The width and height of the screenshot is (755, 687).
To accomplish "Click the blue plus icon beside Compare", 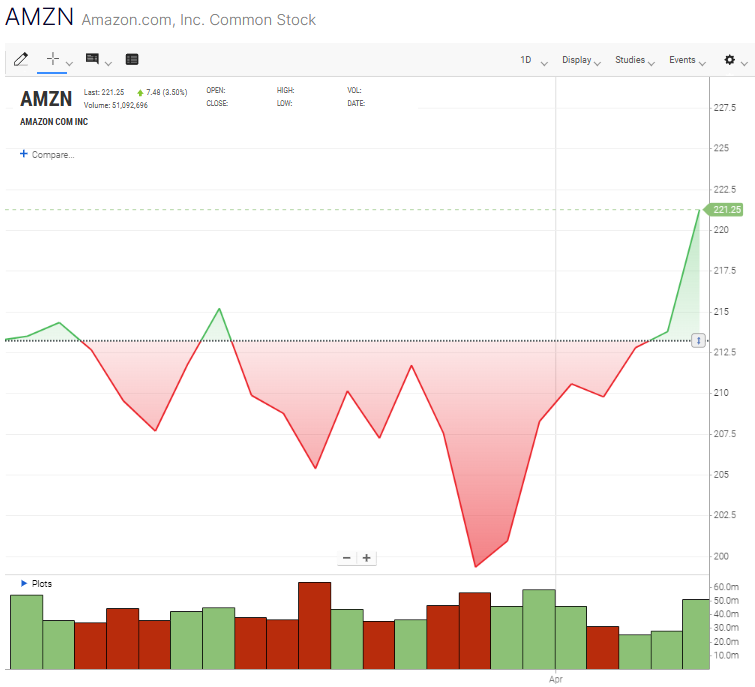I will 24,154.
